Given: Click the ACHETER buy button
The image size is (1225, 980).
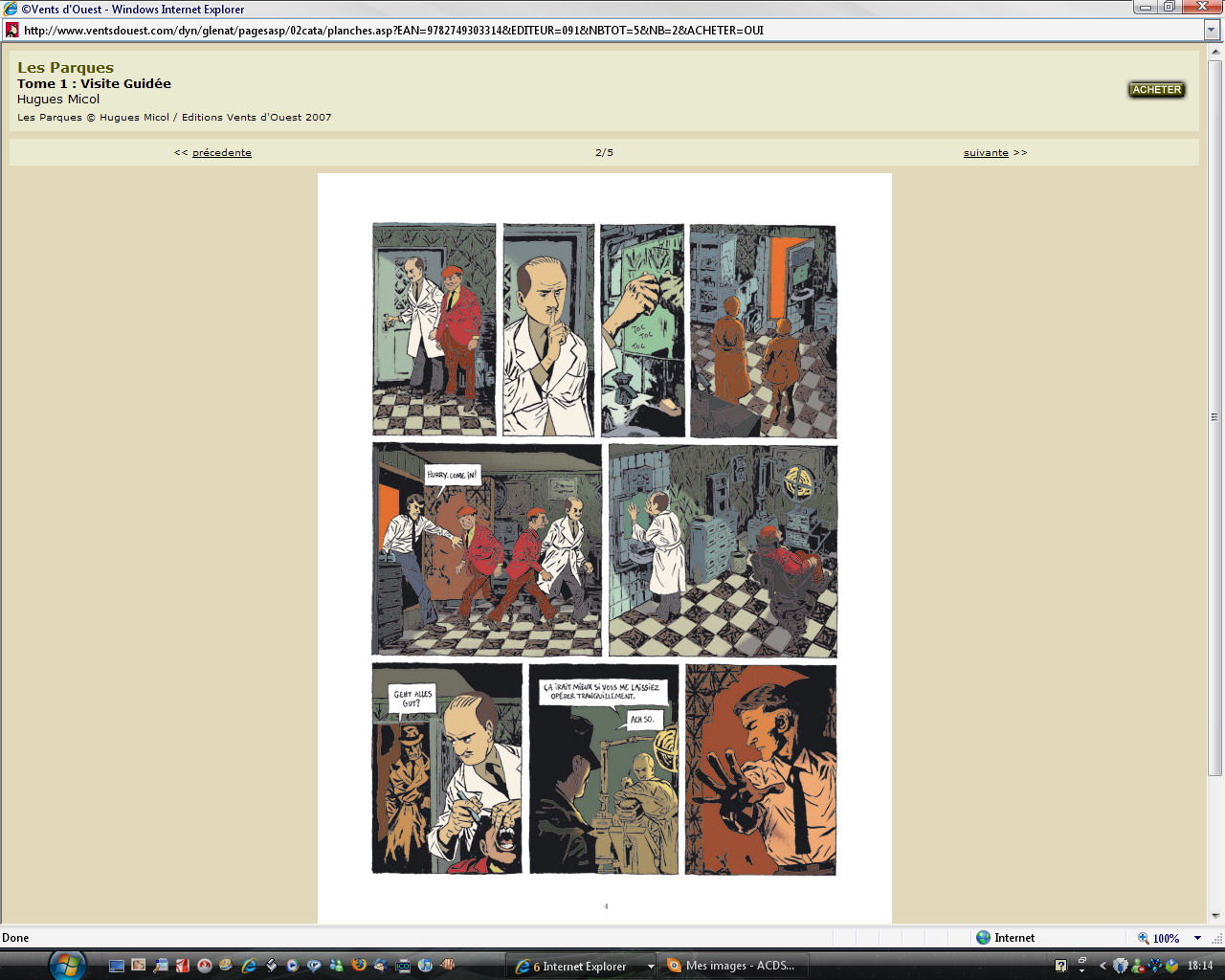Looking at the screenshot, I should point(1156,90).
